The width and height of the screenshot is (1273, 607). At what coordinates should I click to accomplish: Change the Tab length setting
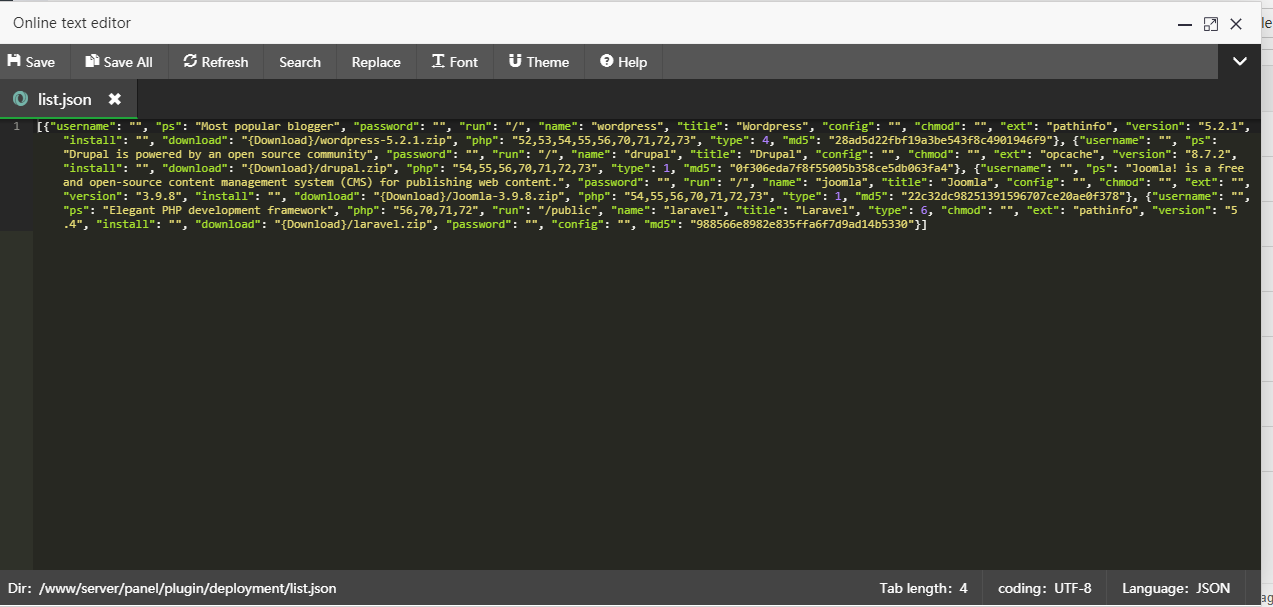(x=923, y=588)
